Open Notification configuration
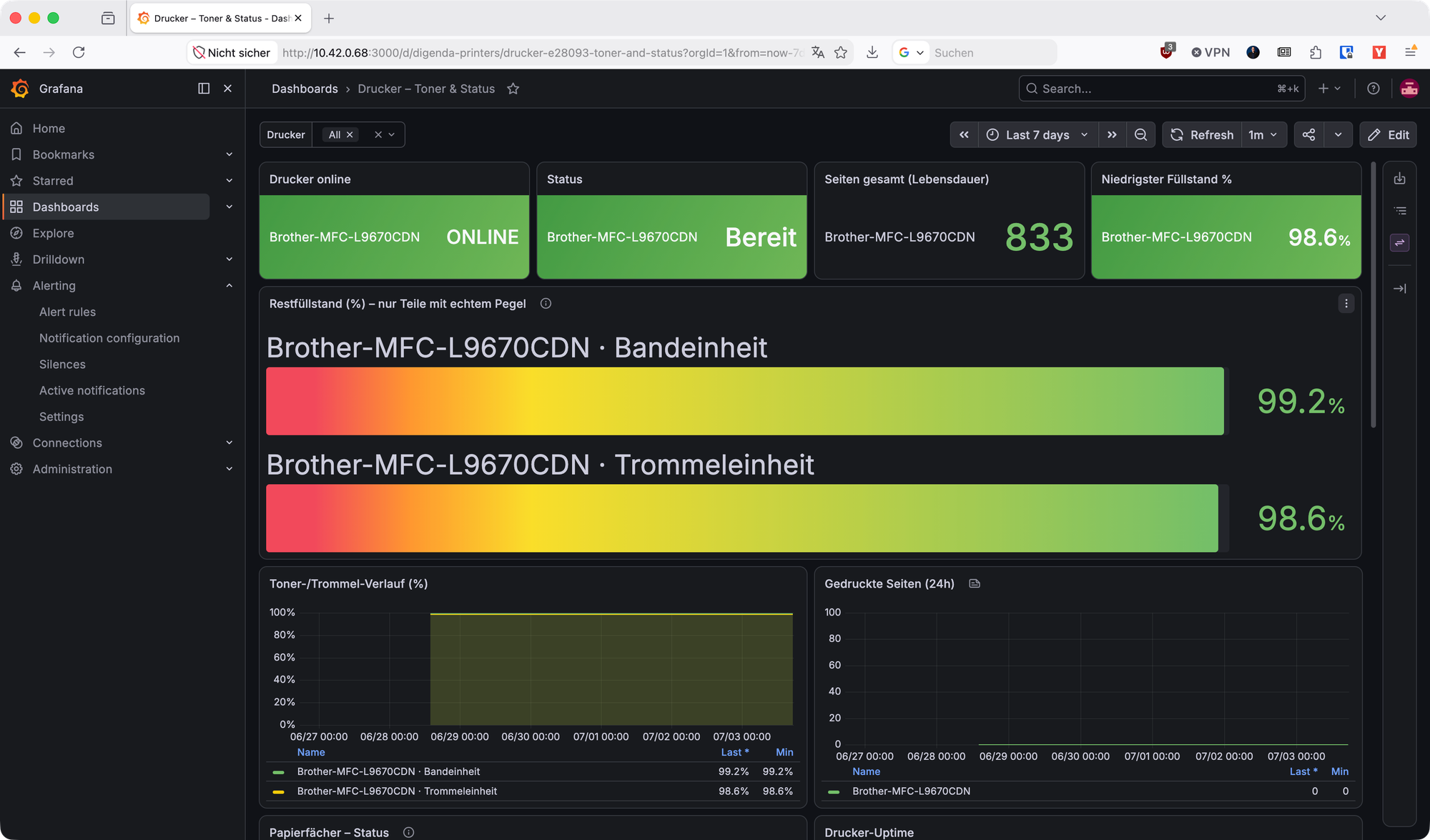The height and width of the screenshot is (840, 1430). pos(109,338)
